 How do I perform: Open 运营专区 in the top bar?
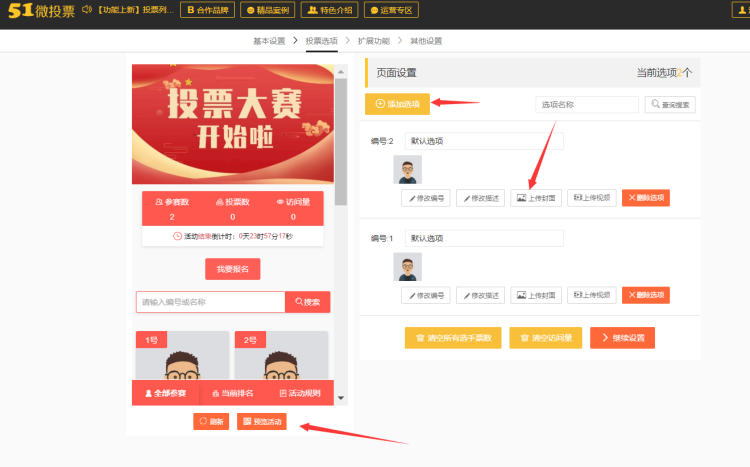pos(391,10)
